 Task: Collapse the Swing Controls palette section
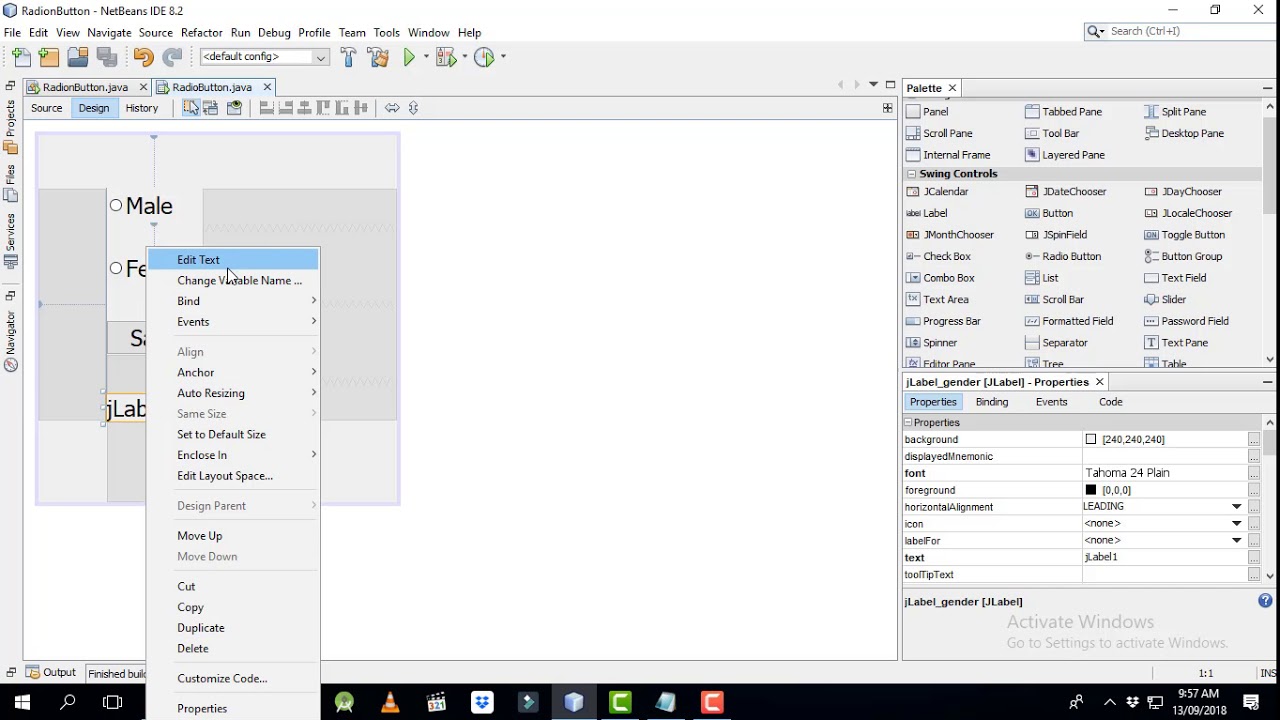tap(911, 174)
